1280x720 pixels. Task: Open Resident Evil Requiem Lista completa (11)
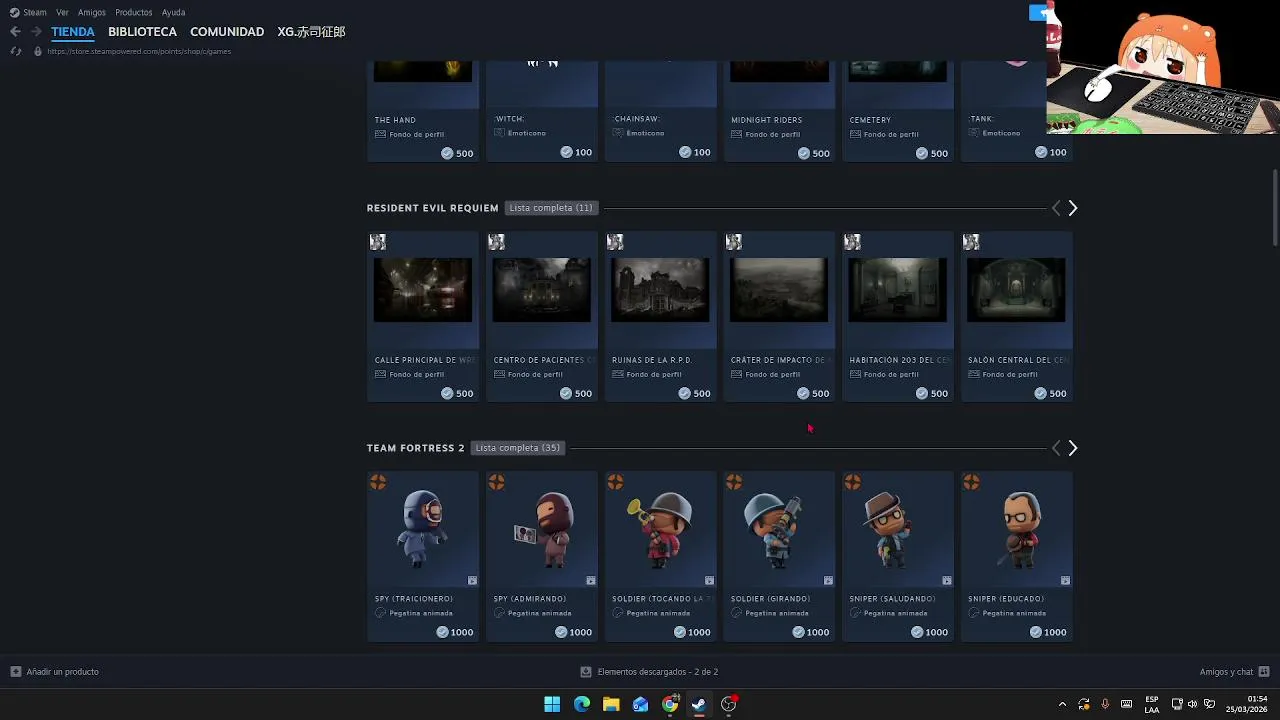551,208
